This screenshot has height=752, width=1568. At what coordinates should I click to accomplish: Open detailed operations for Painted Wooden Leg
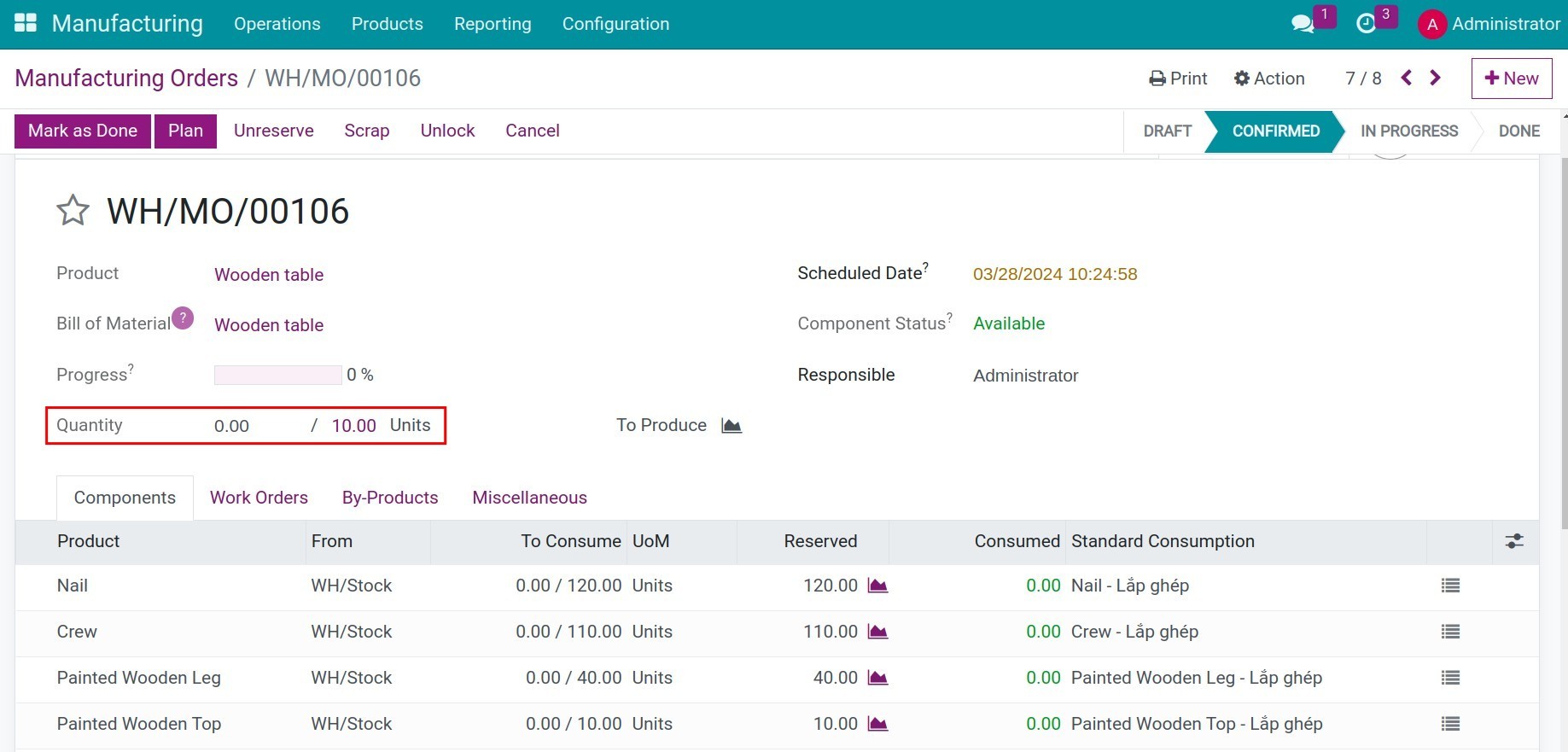coord(1450,678)
